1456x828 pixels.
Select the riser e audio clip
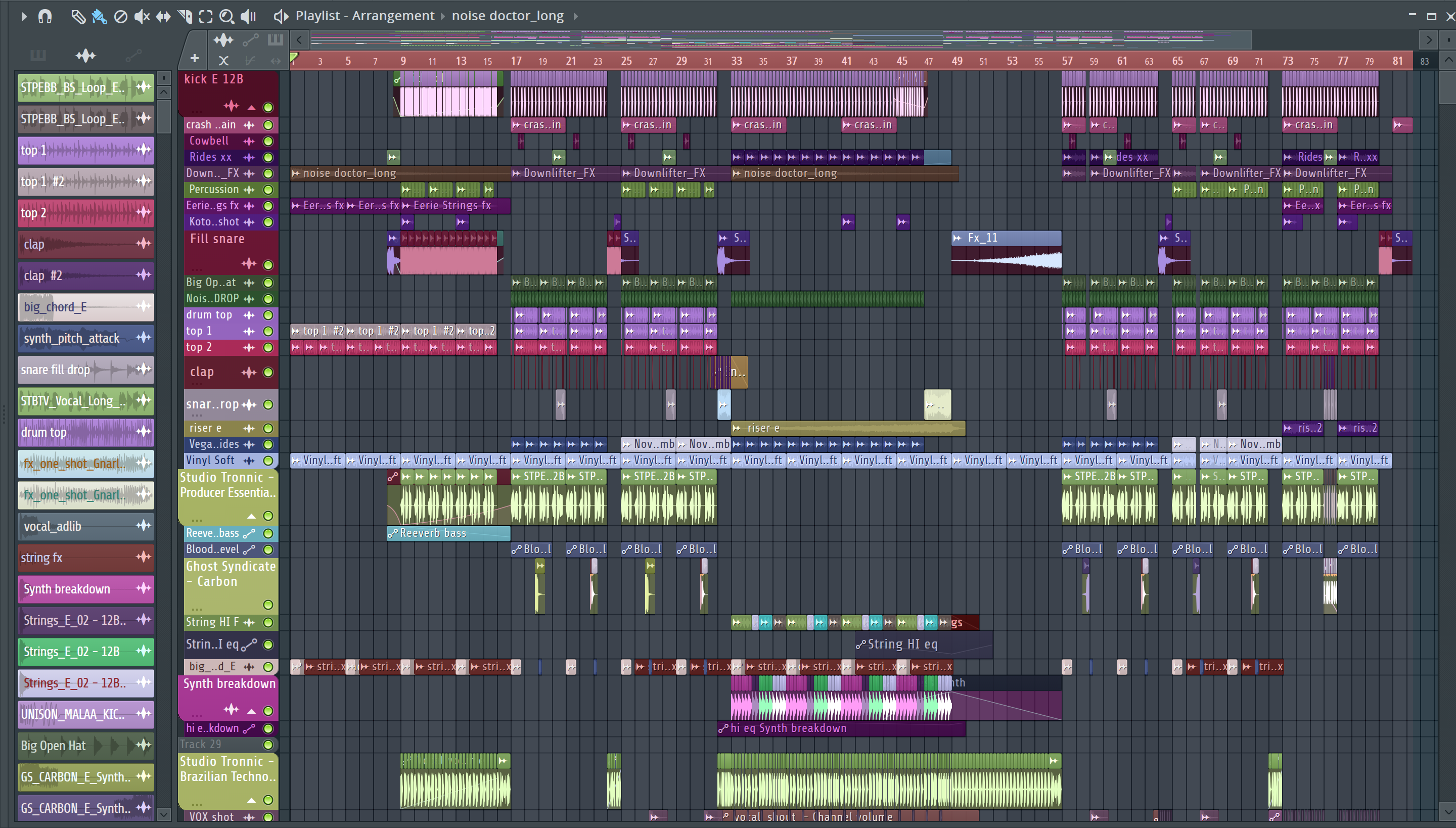848,428
